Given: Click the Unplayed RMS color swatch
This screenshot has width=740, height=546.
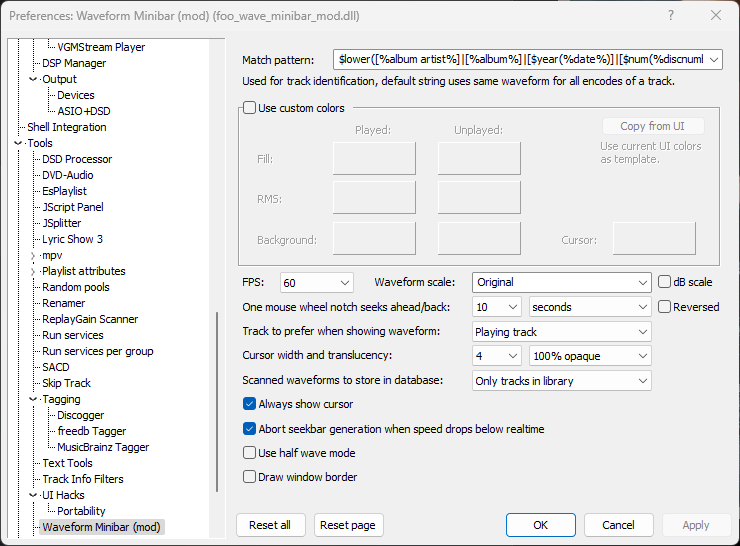Looking at the screenshot, I should pyautogui.click(x=479, y=198).
